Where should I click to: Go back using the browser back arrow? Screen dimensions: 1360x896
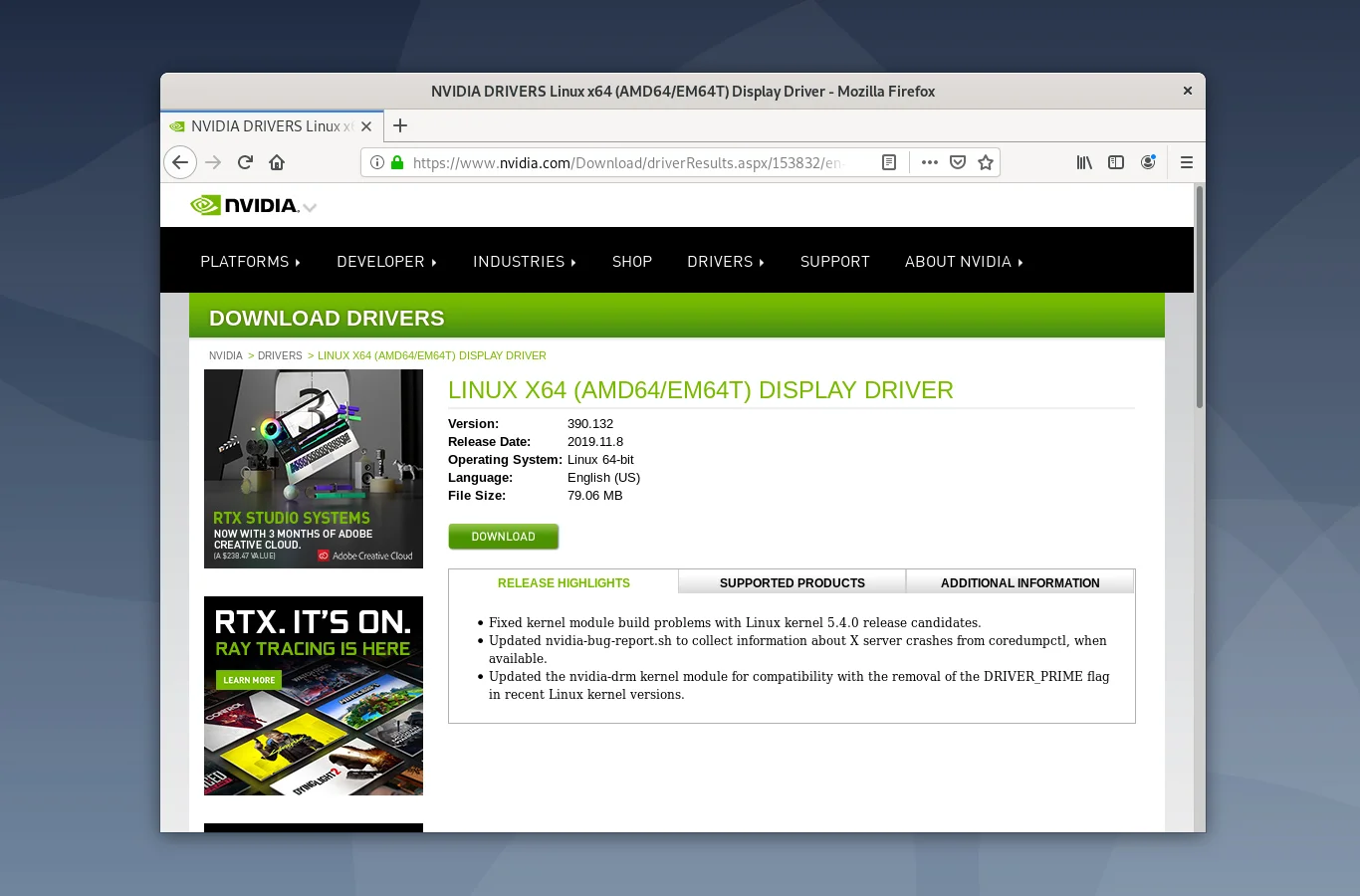[180, 162]
